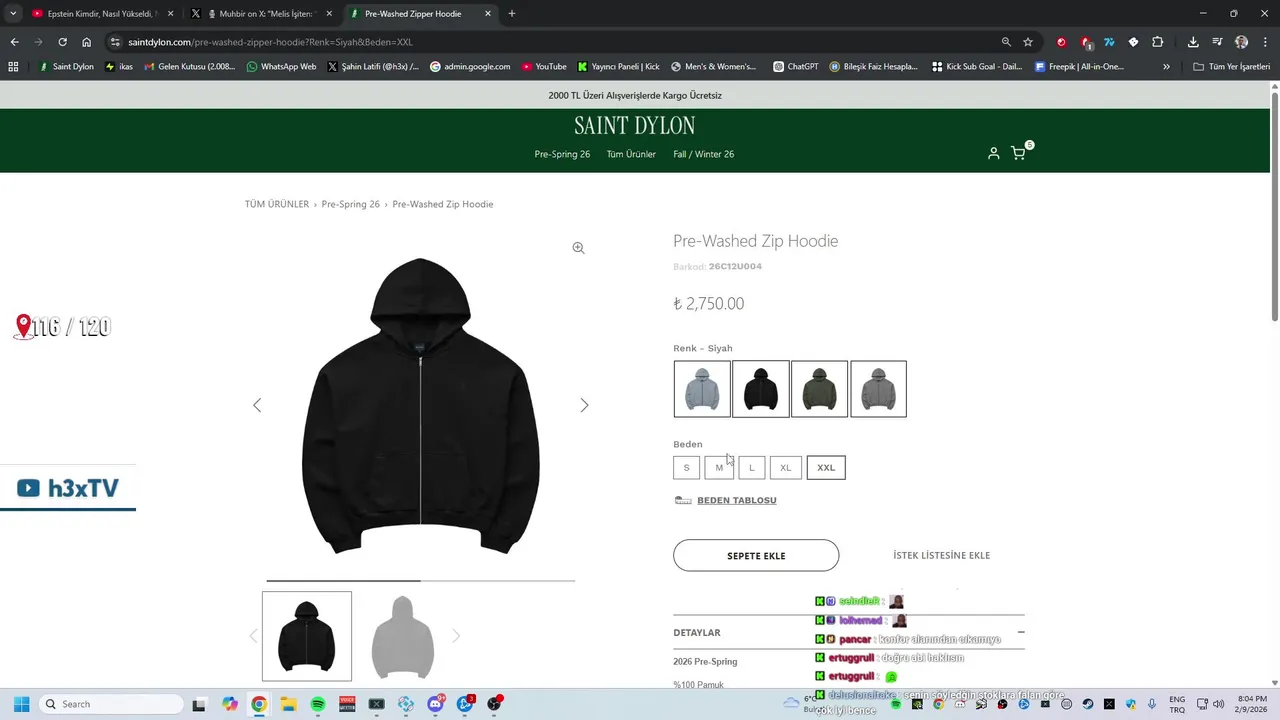Click İSTEK LİSTESİNE EKLE
This screenshot has height=720, width=1280.
point(941,555)
